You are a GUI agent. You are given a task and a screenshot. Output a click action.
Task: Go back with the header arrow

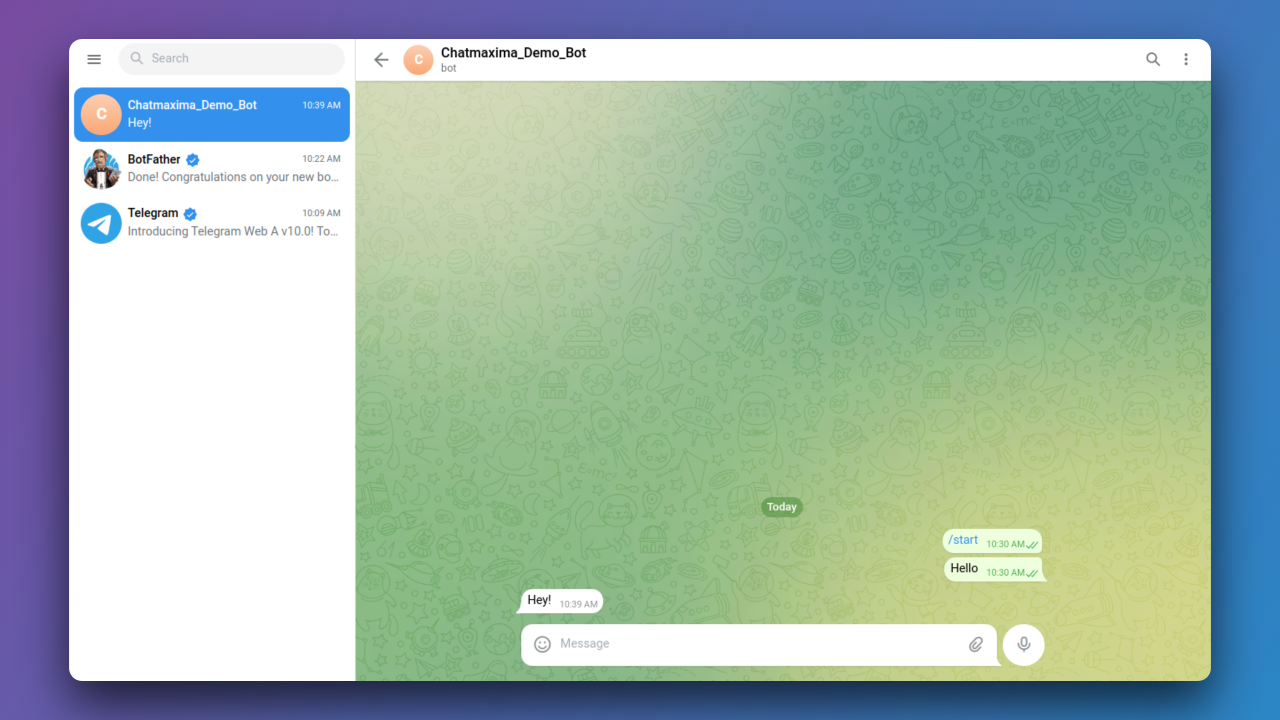[381, 60]
